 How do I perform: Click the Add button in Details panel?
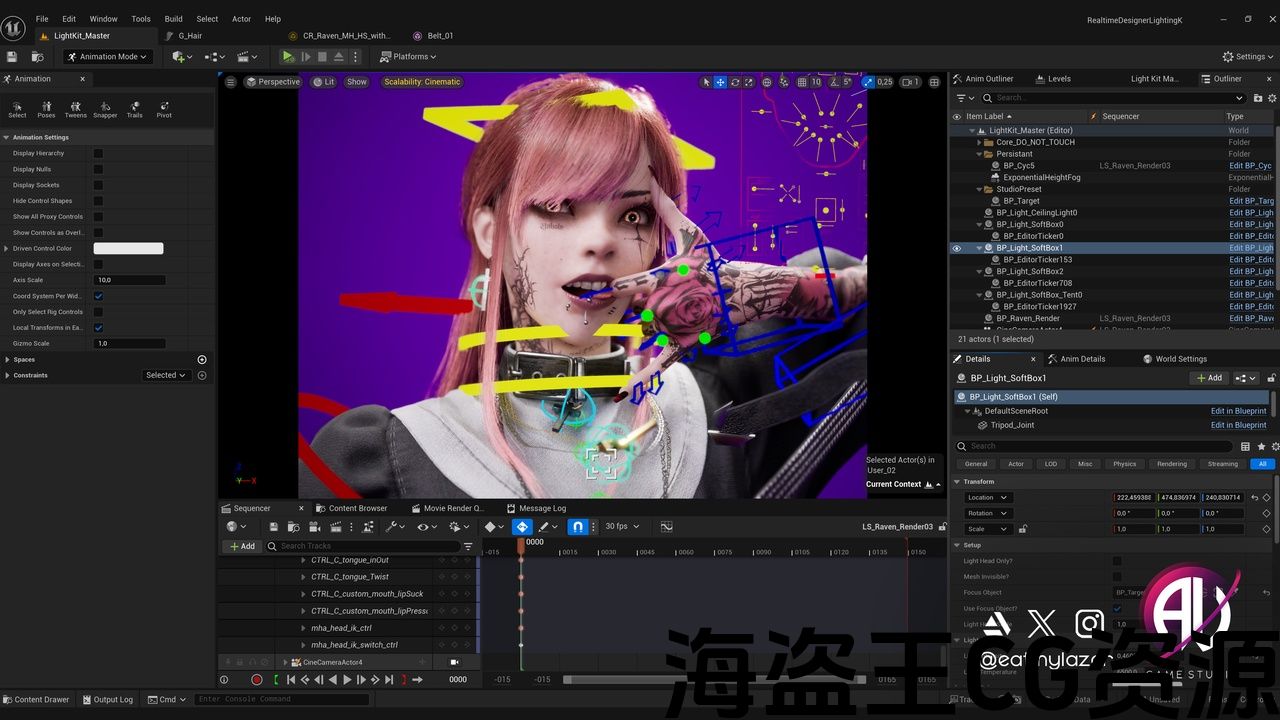pyautogui.click(x=1209, y=378)
